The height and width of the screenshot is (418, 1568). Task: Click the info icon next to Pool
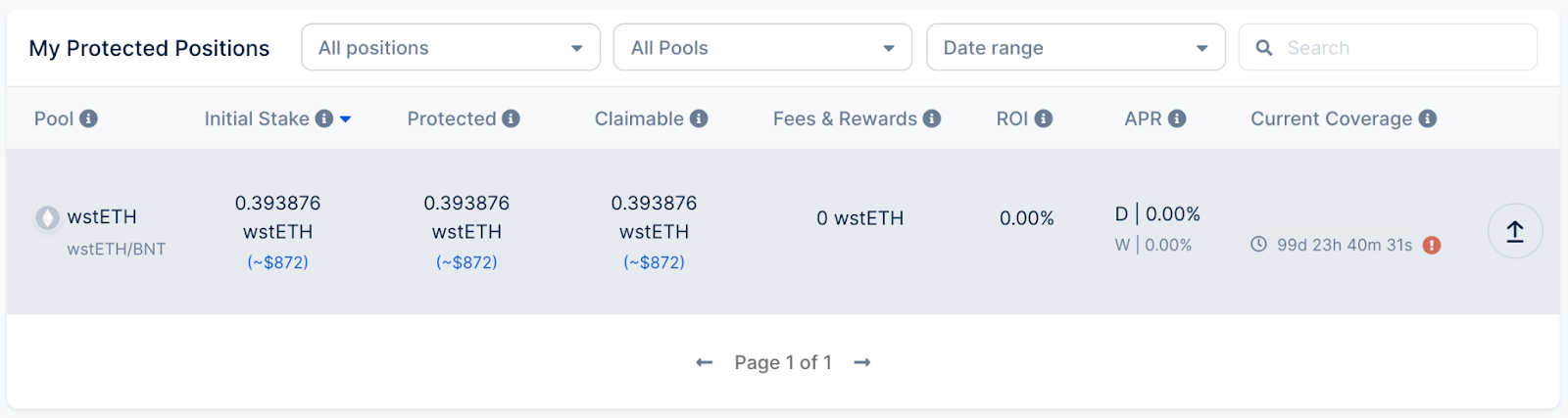(88, 118)
